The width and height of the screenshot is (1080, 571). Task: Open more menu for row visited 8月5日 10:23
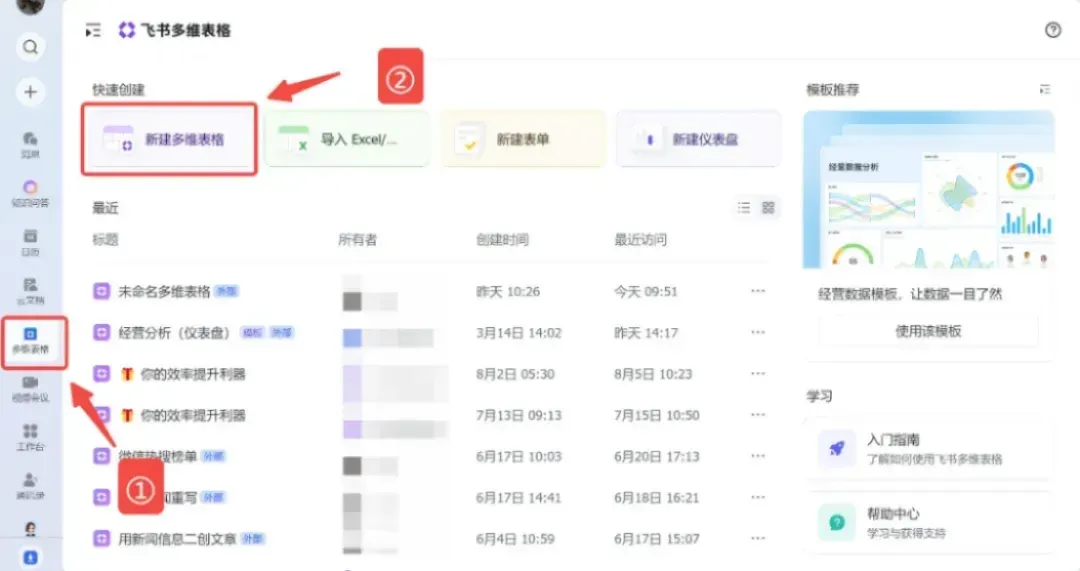758,374
